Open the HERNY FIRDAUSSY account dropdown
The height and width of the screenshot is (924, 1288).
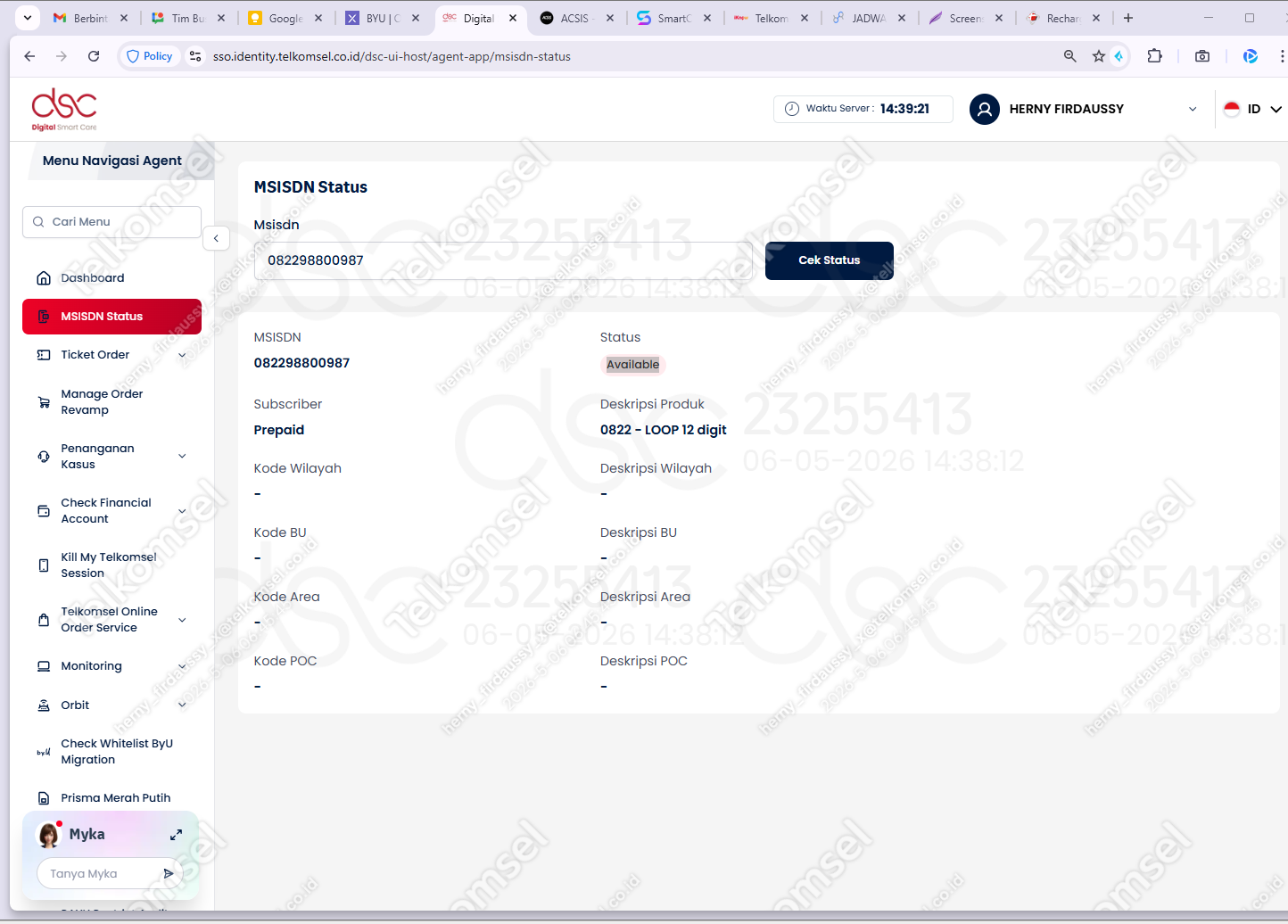[x=1193, y=109]
